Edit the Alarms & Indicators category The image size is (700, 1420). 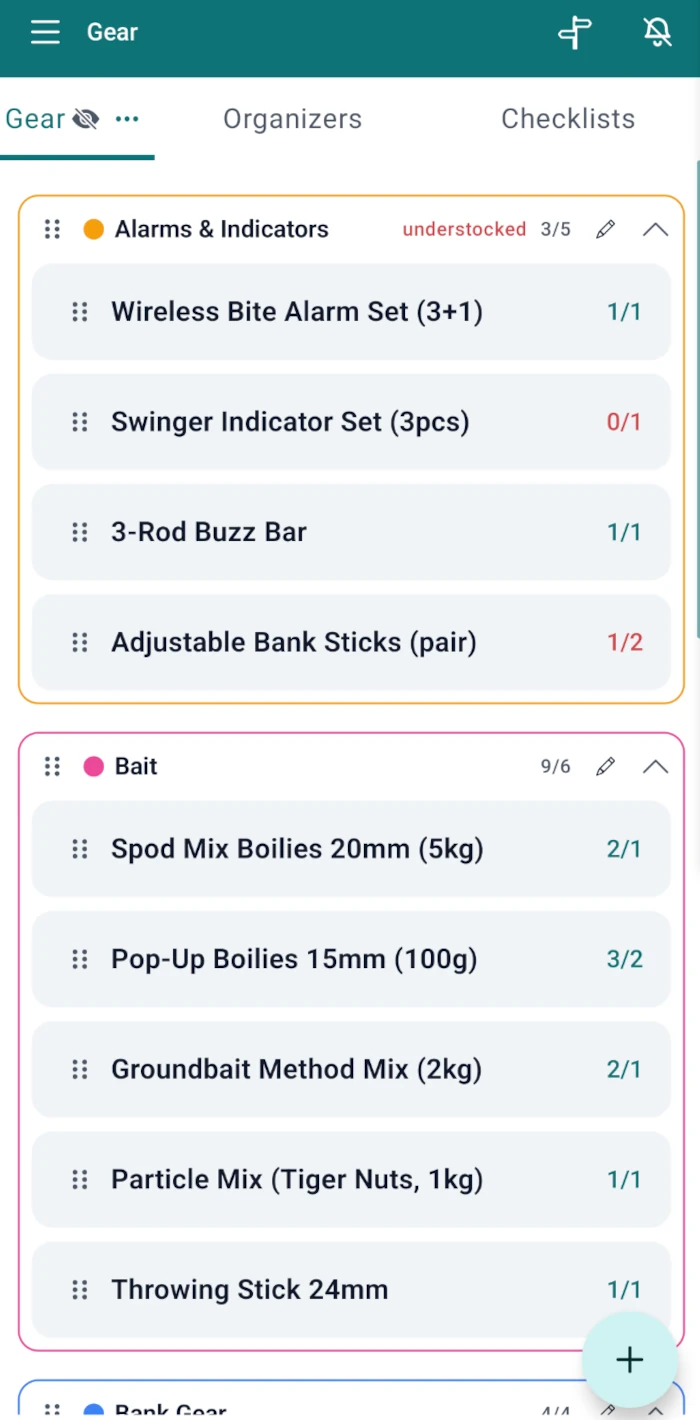(605, 230)
